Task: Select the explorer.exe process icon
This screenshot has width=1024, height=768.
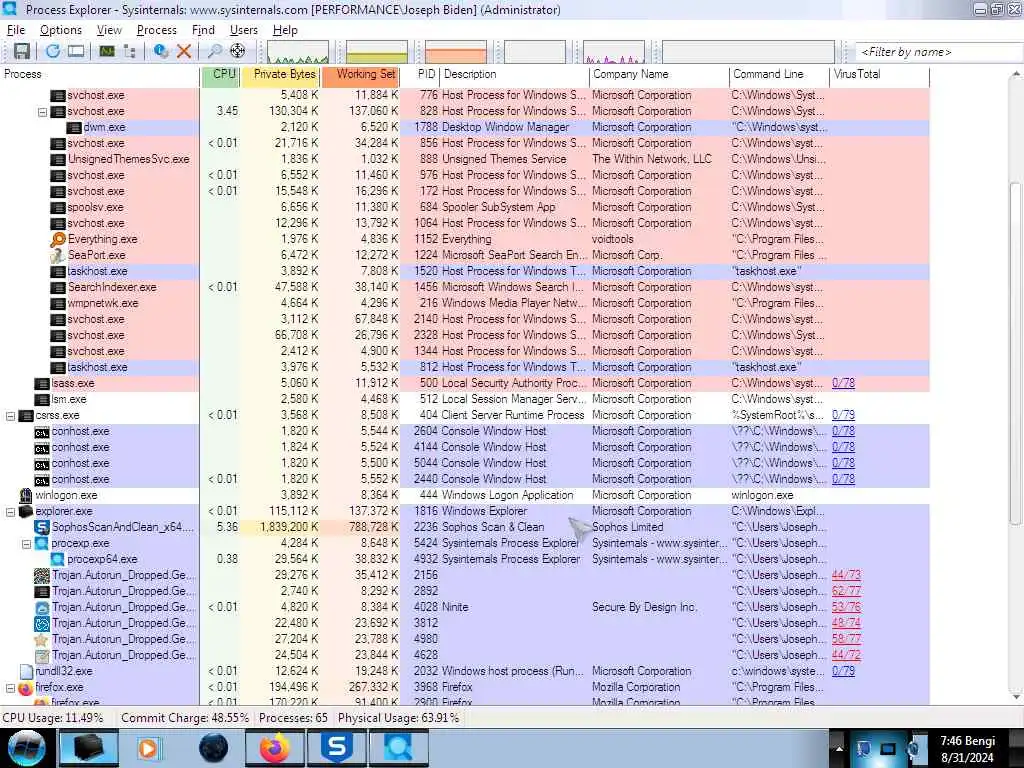Action: coord(25,511)
